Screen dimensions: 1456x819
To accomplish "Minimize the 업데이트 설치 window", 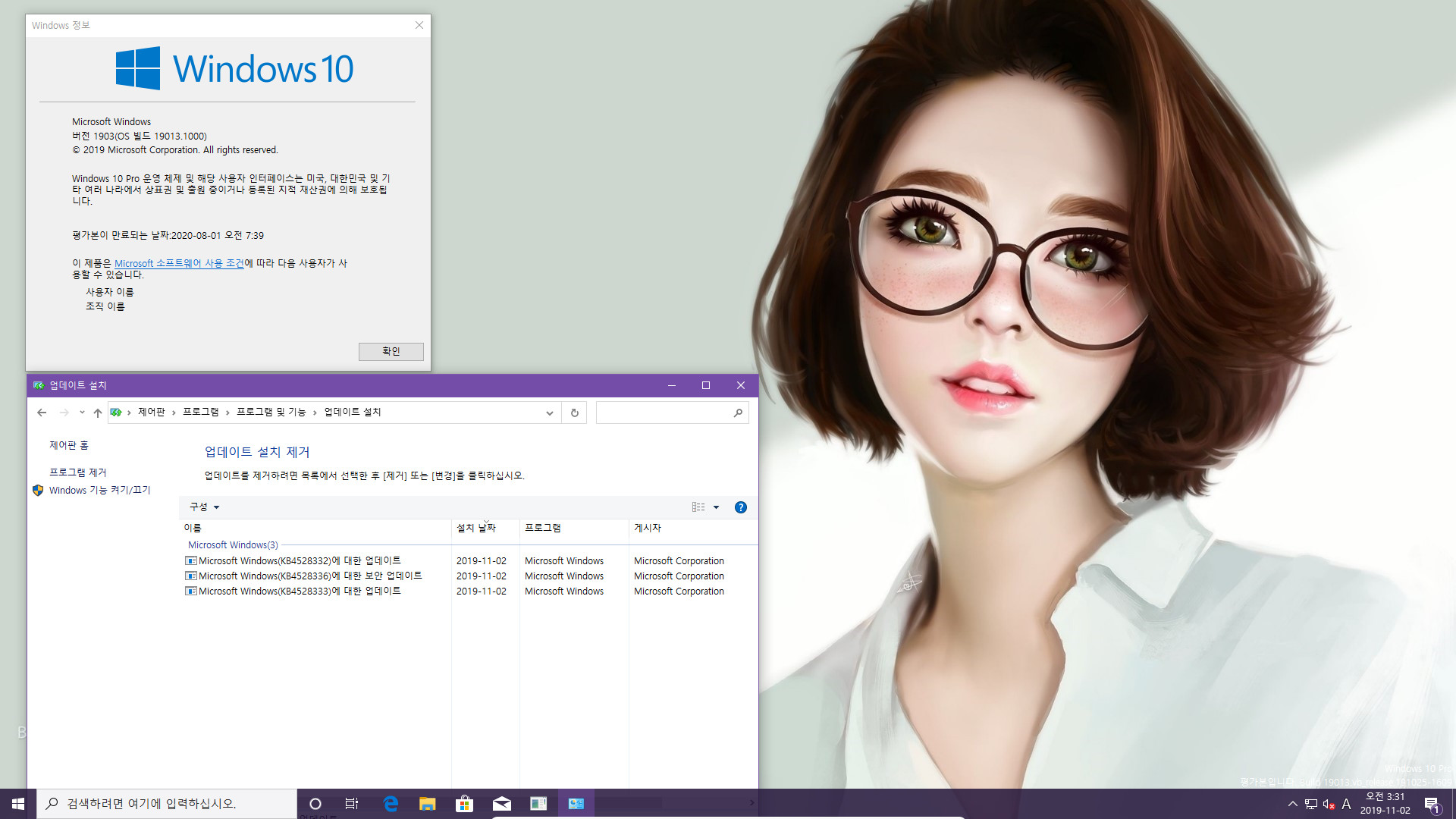I will [x=671, y=385].
